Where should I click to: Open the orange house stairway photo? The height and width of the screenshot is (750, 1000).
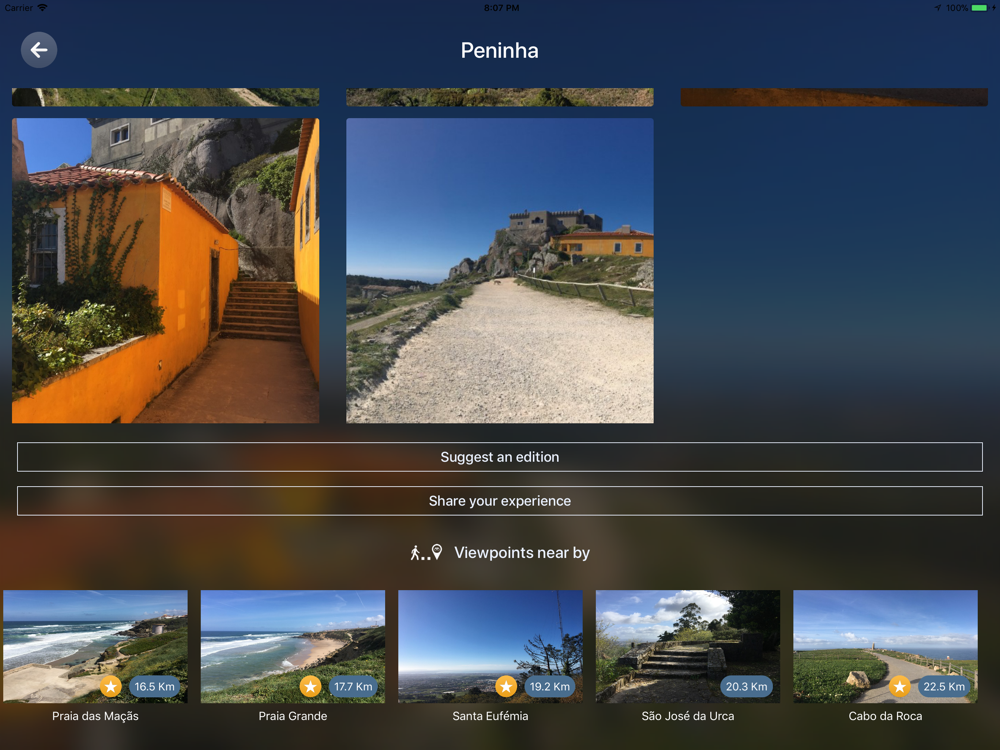click(166, 270)
